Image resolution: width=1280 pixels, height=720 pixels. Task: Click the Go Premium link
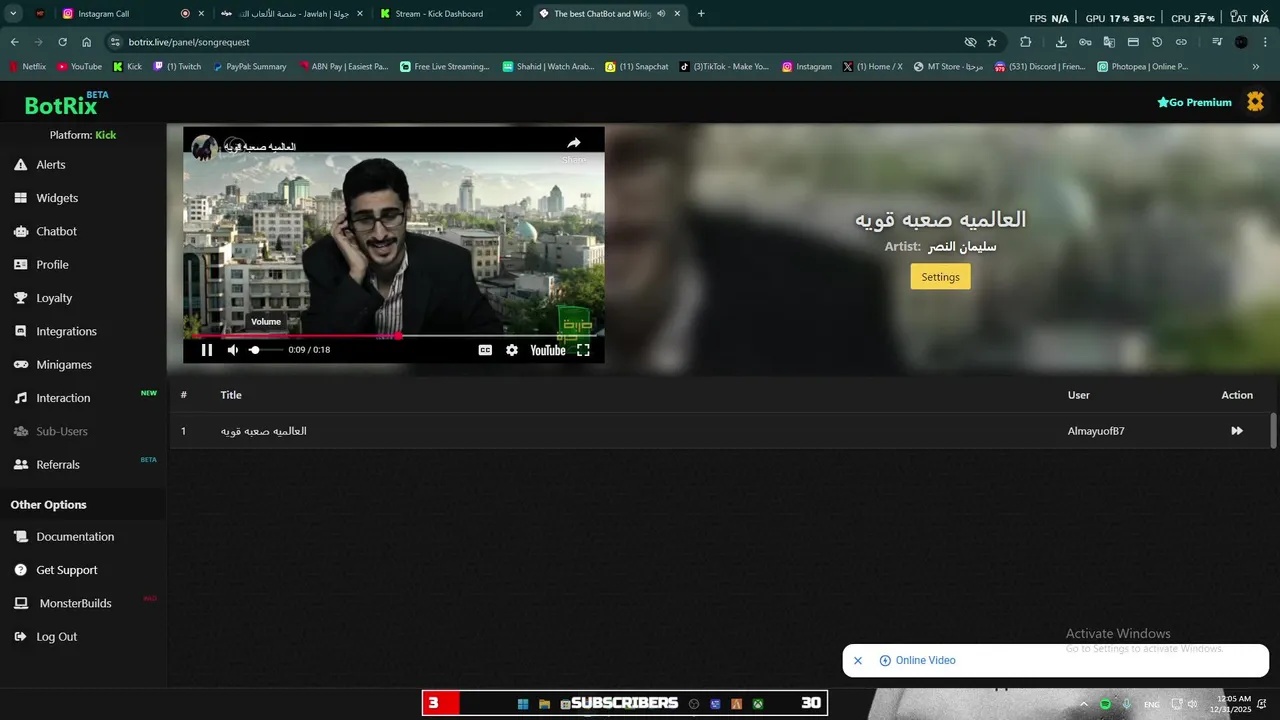tap(1194, 102)
